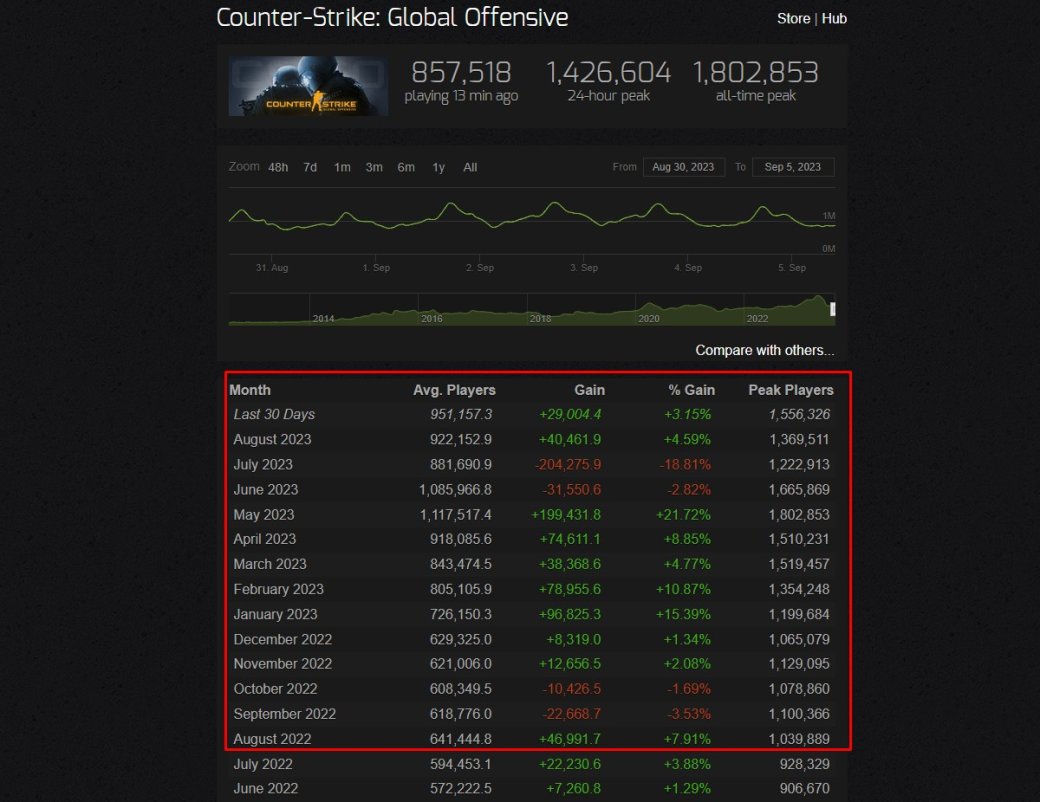1040x802 pixels.
Task: Set chart zoom to 48h
Action: pyautogui.click(x=278, y=167)
